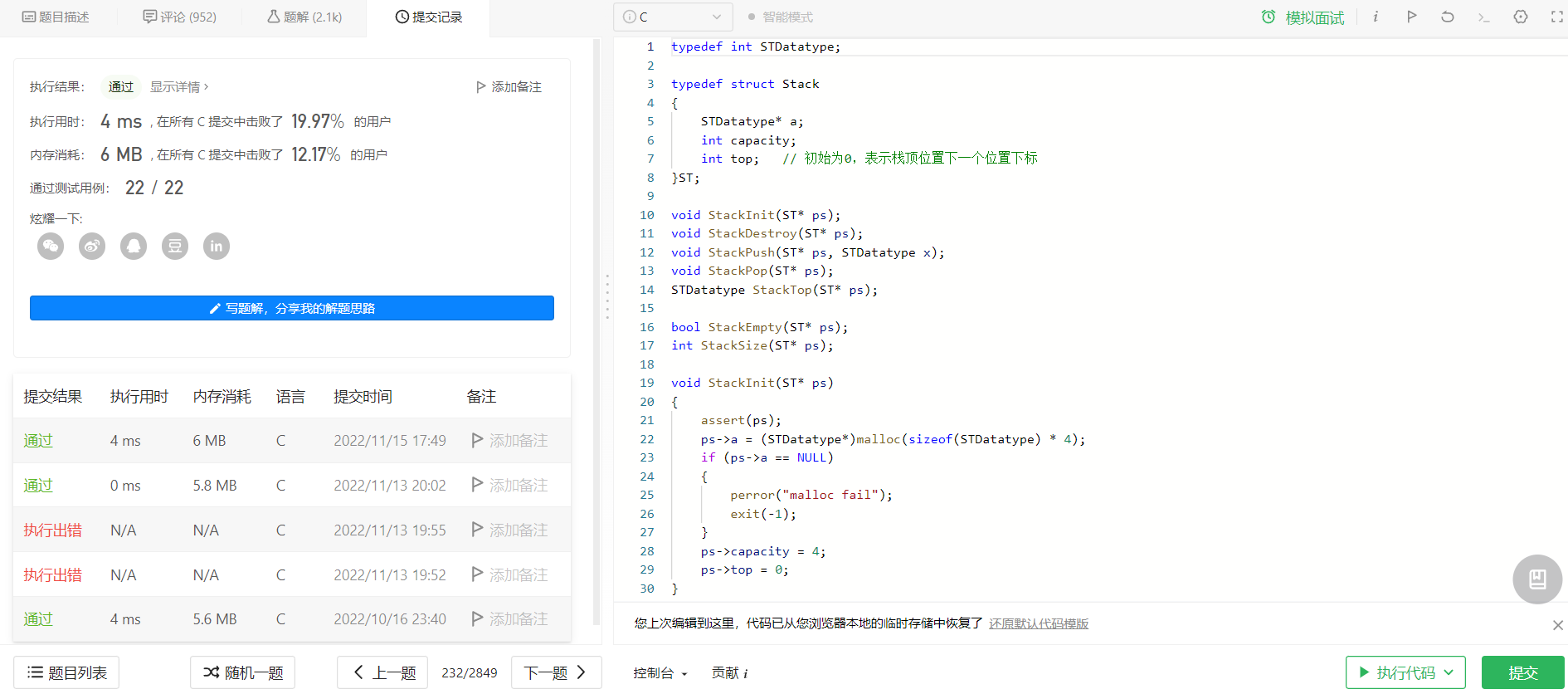Share result via LinkedIn icon

(217, 246)
